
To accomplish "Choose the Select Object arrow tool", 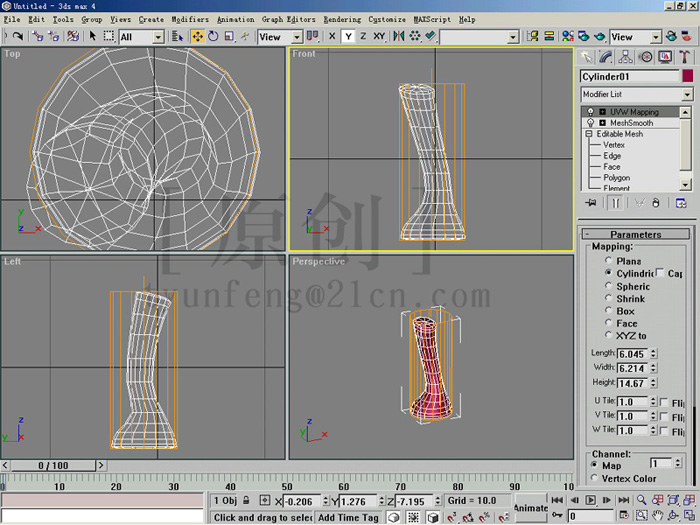I will [92, 36].
